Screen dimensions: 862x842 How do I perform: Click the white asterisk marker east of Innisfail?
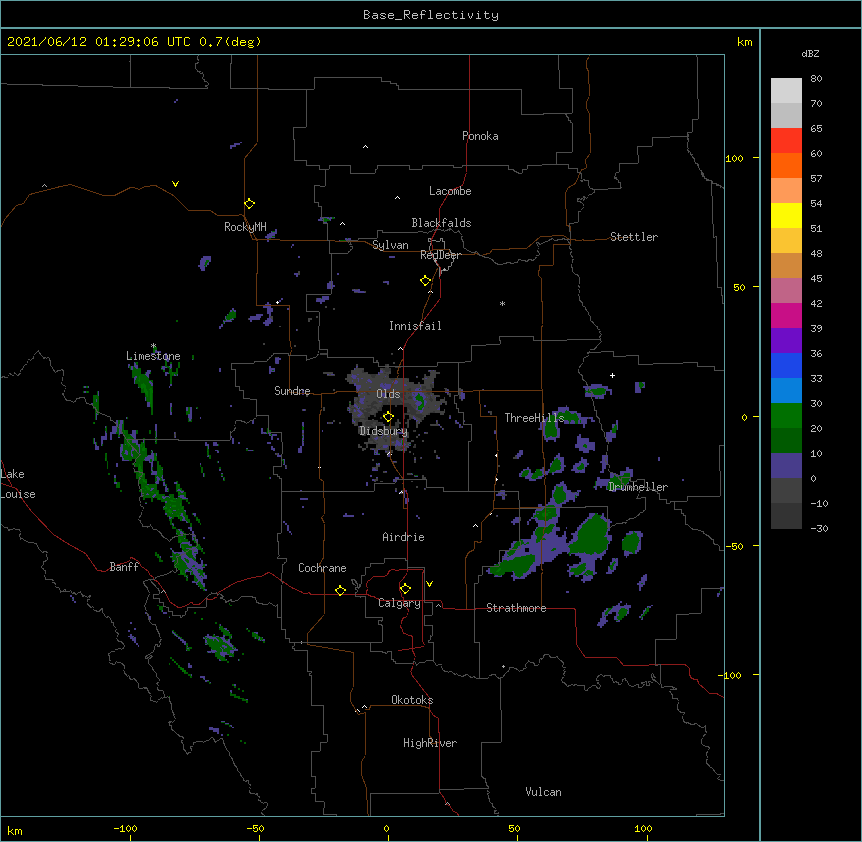click(502, 303)
